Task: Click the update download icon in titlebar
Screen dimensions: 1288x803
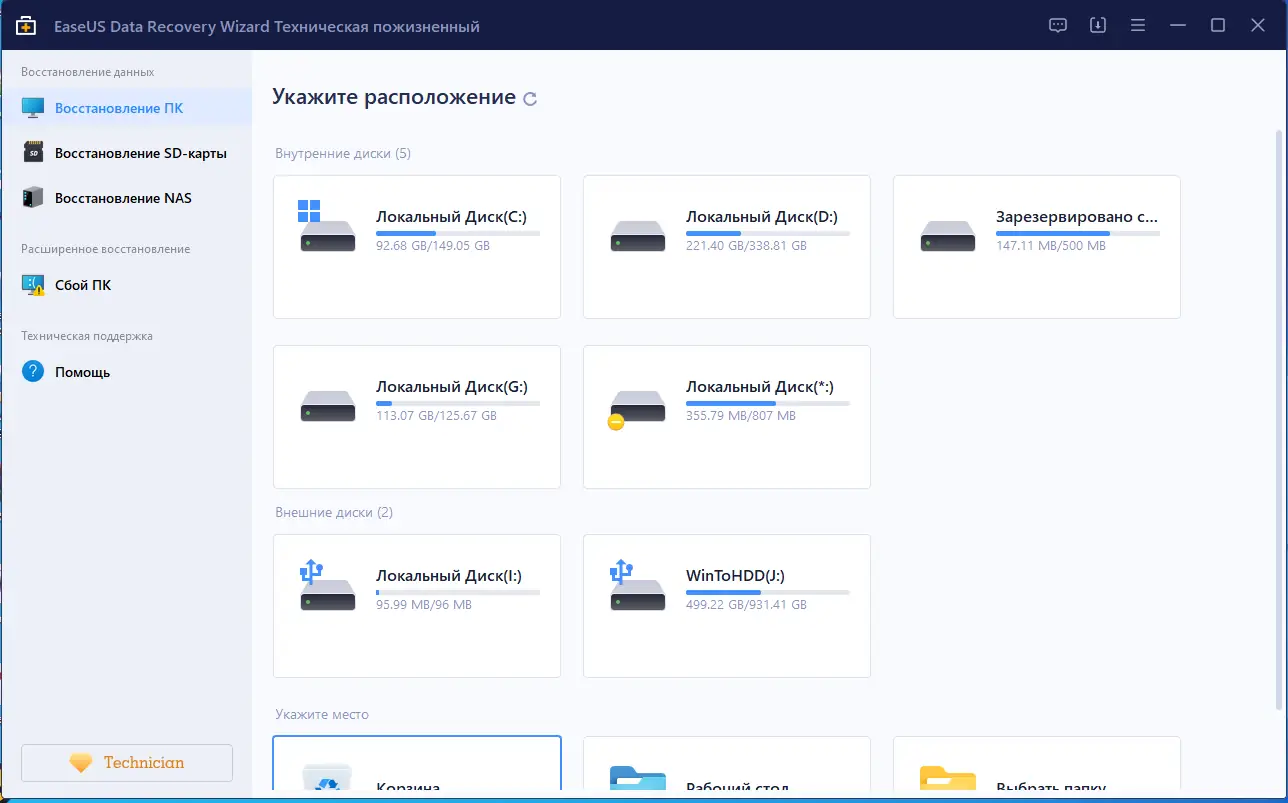Action: 1097,25
